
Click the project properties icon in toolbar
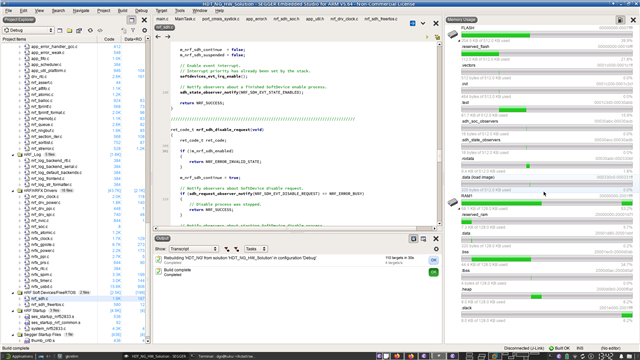(79, 30)
